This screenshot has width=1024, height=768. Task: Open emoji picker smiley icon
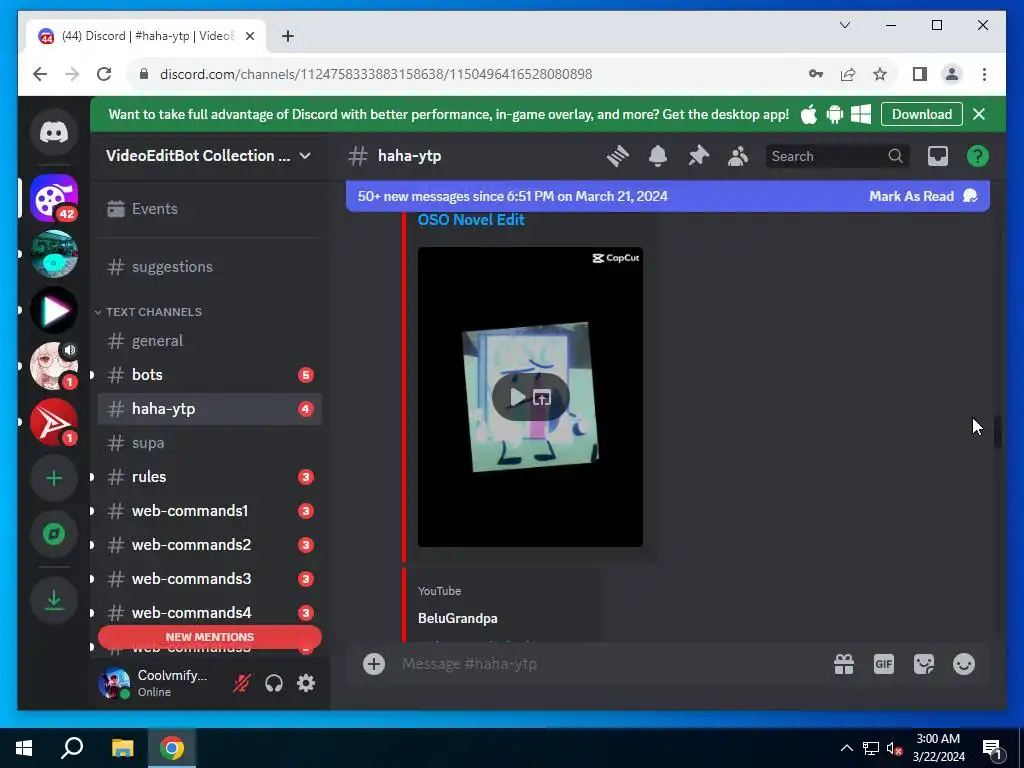point(964,664)
